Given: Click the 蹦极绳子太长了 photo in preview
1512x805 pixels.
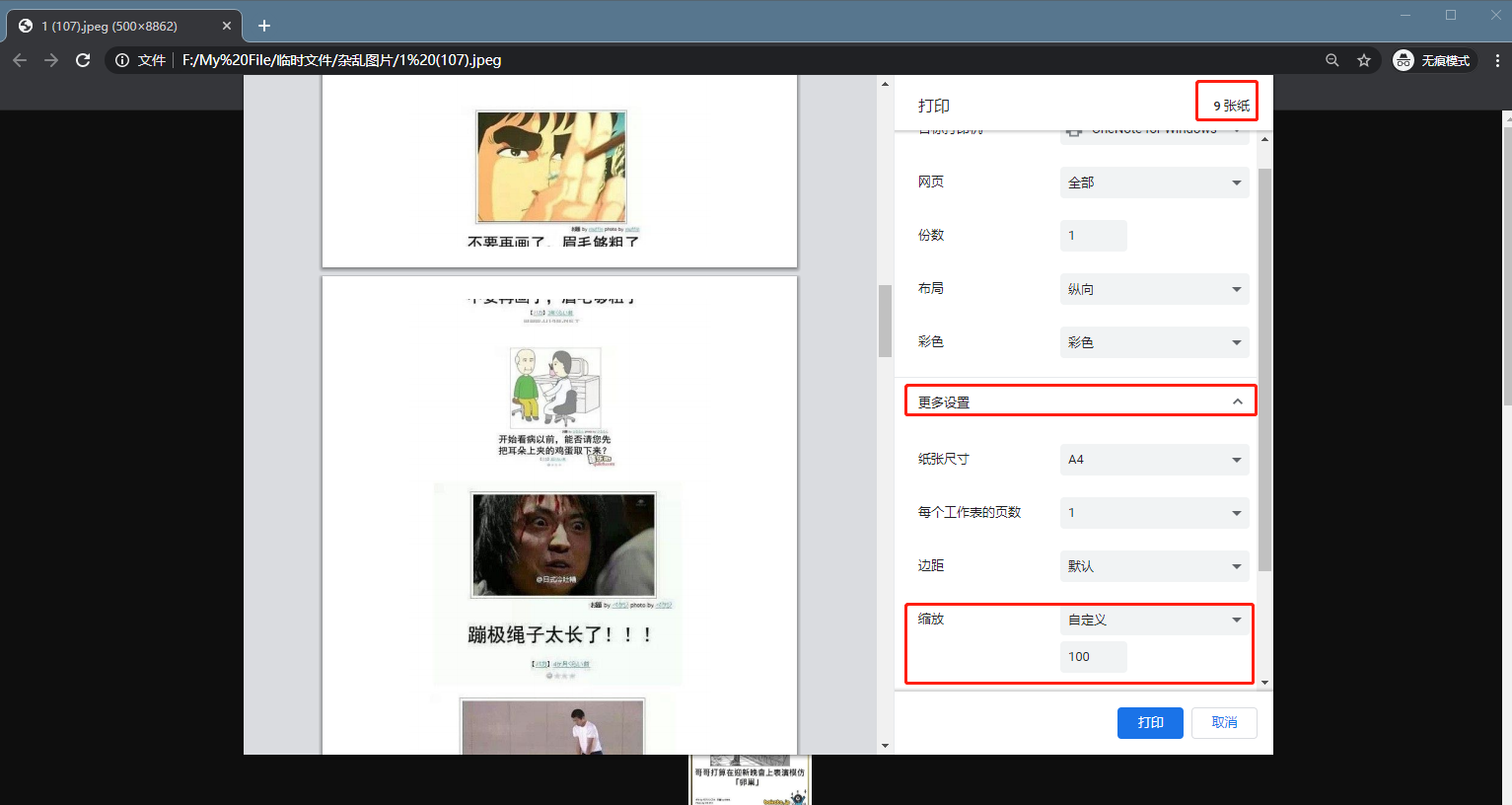Looking at the screenshot, I should coord(563,545).
